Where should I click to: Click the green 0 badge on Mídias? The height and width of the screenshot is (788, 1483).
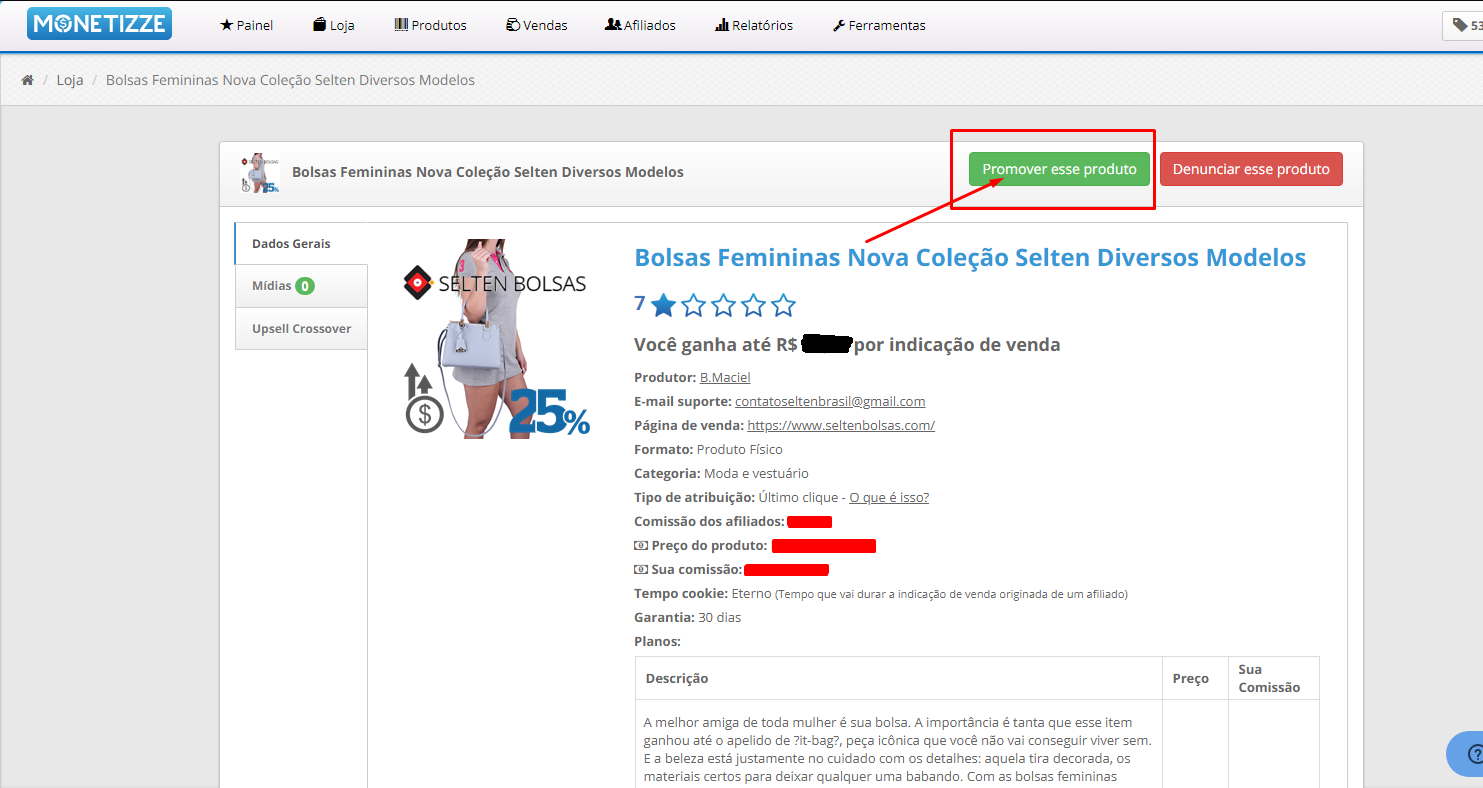click(305, 286)
